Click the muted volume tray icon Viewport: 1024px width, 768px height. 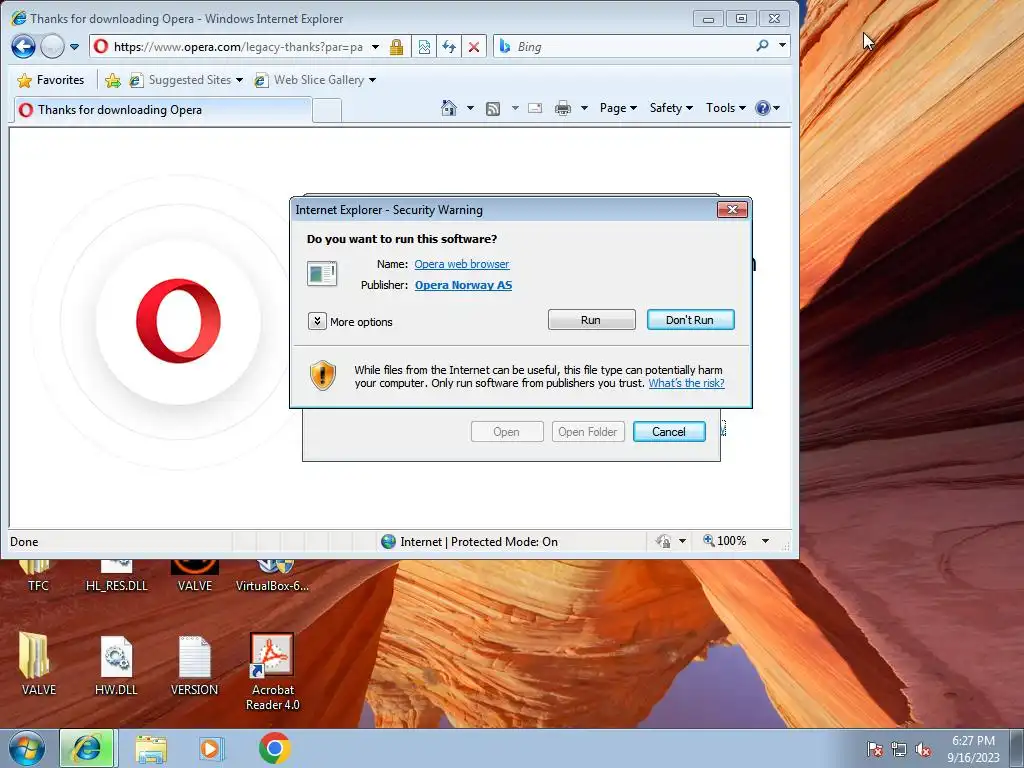click(x=923, y=749)
